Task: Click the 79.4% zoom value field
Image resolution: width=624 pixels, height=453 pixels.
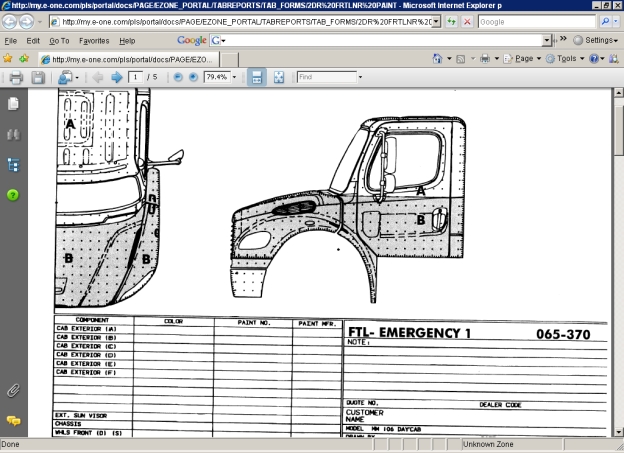Action: 217,77
